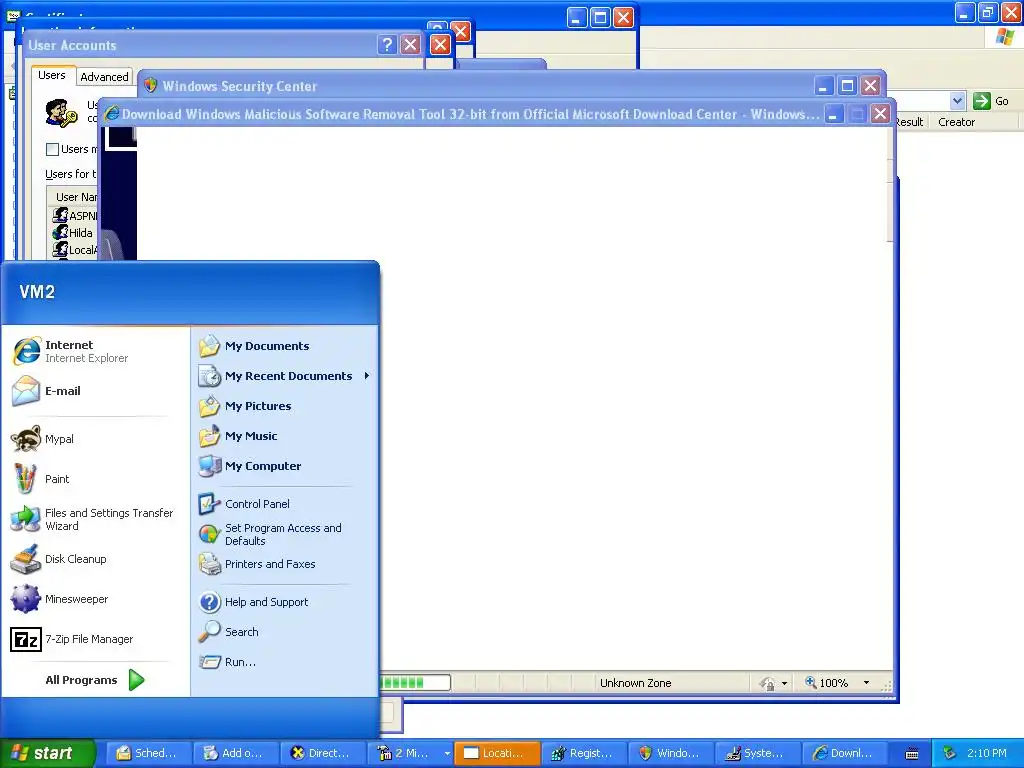Expand My Recent Documents submenu

coord(285,376)
